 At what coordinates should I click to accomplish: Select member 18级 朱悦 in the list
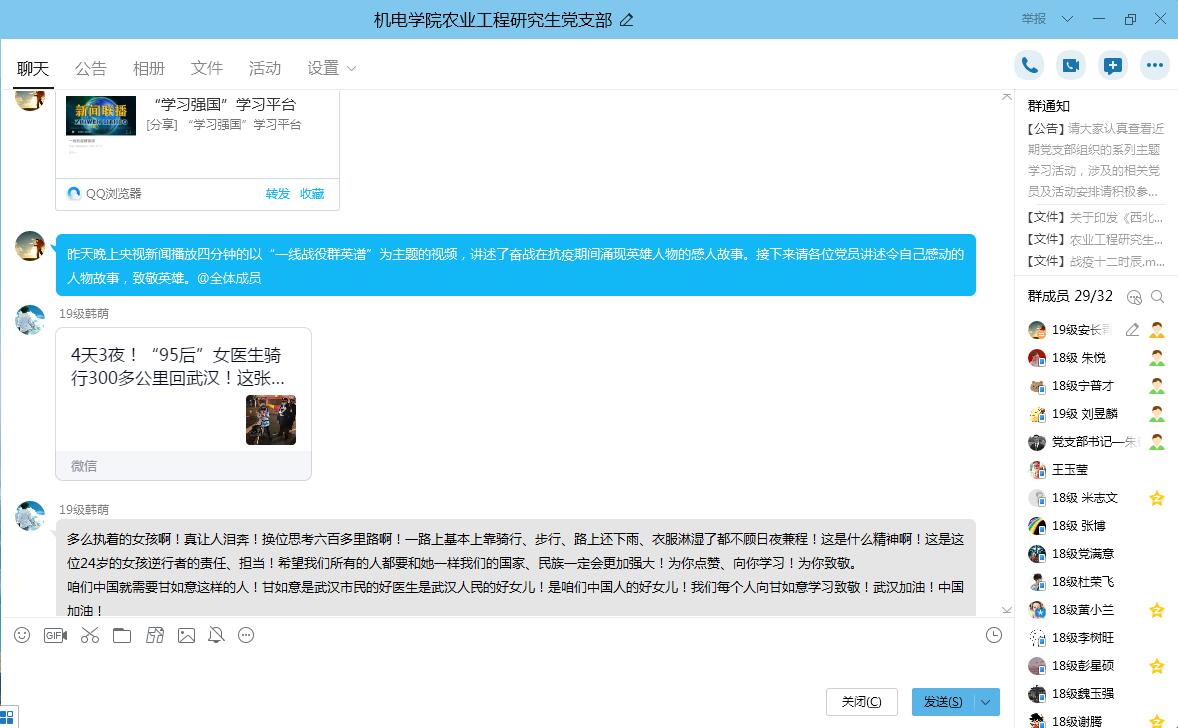[x=1078, y=358]
